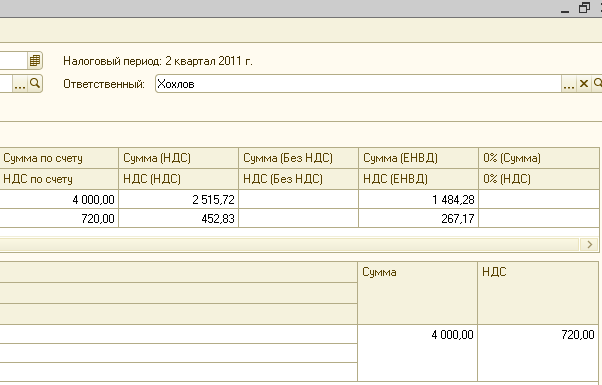The image size is (602, 385).
Task: Click the Налоговый период: 2 квартал 2011 г. text
Action: click(158, 61)
